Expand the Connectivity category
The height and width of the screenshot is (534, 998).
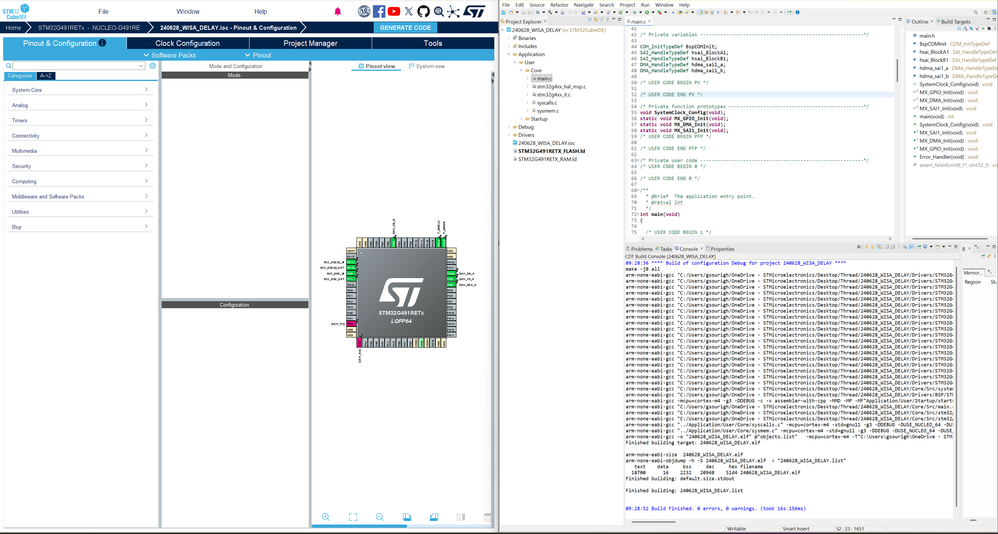80,136
